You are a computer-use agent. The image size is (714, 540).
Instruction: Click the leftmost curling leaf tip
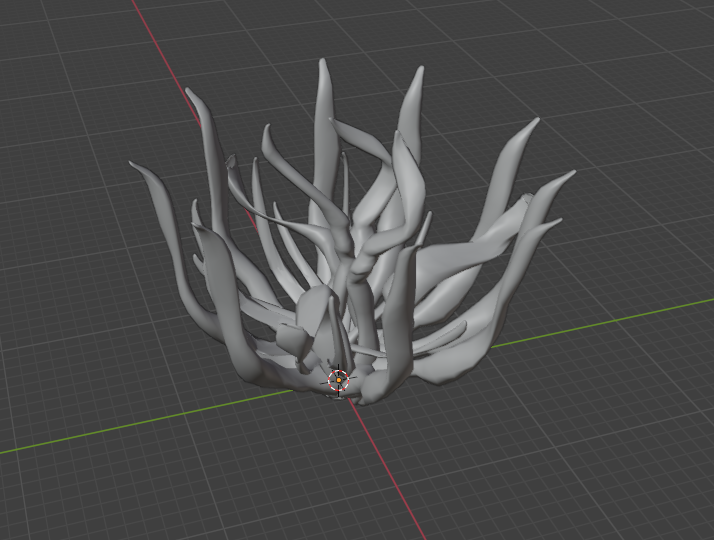tap(134, 164)
